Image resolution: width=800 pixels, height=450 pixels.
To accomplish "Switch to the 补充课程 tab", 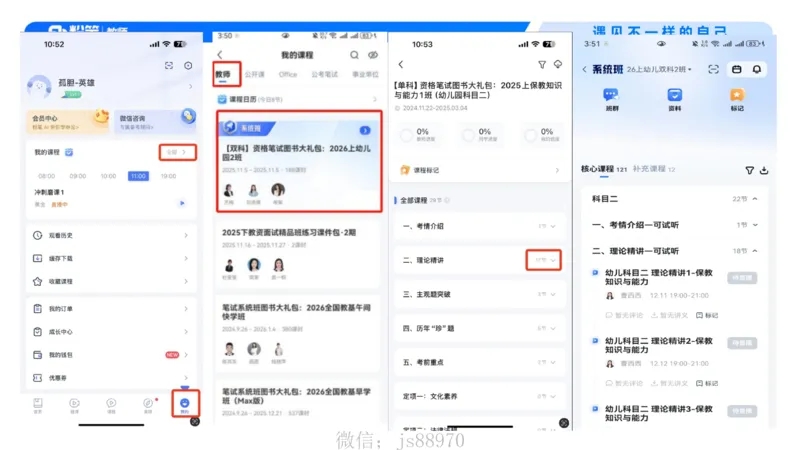I will [654, 169].
